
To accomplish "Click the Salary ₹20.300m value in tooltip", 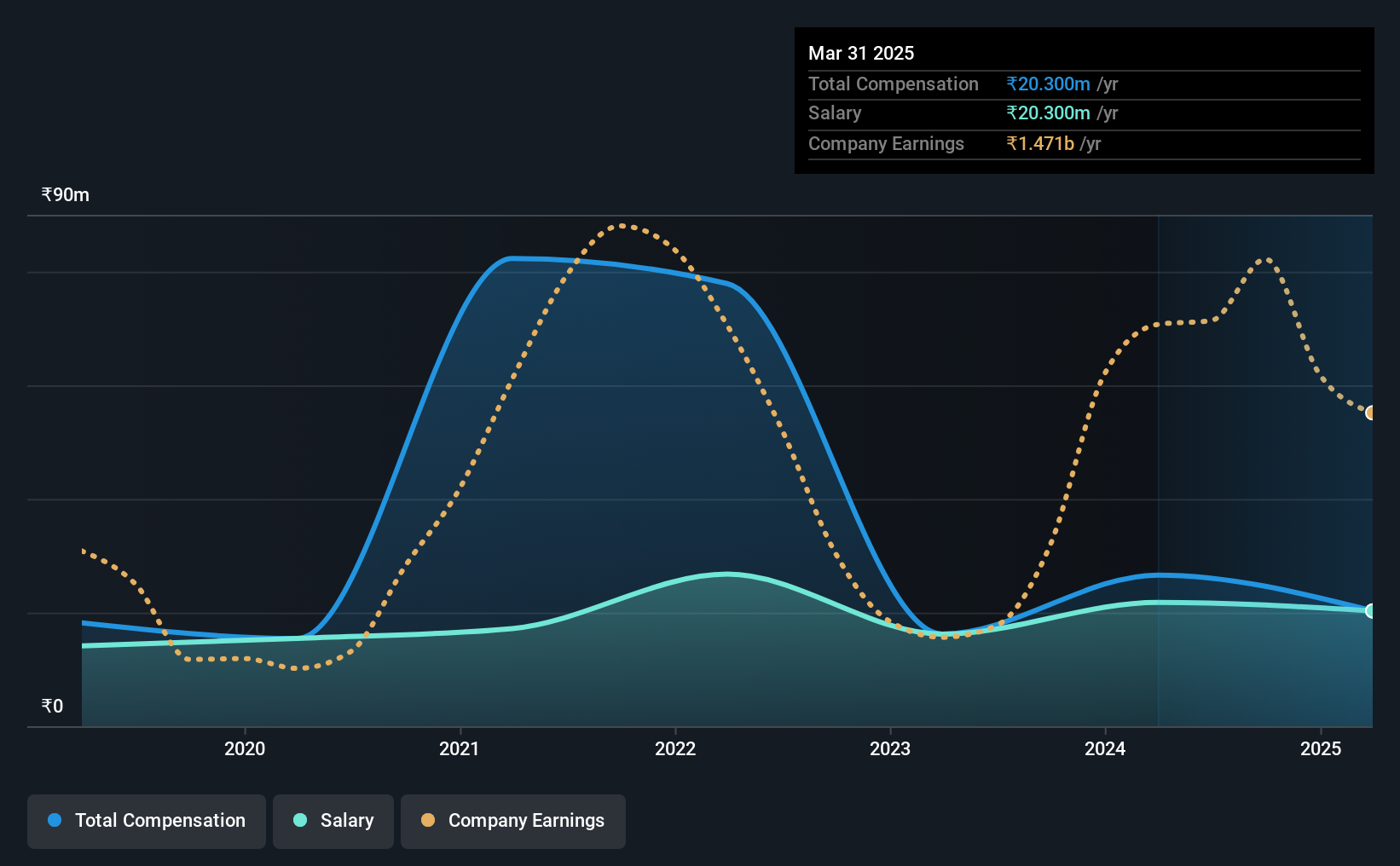I will pyautogui.click(x=1049, y=113).
